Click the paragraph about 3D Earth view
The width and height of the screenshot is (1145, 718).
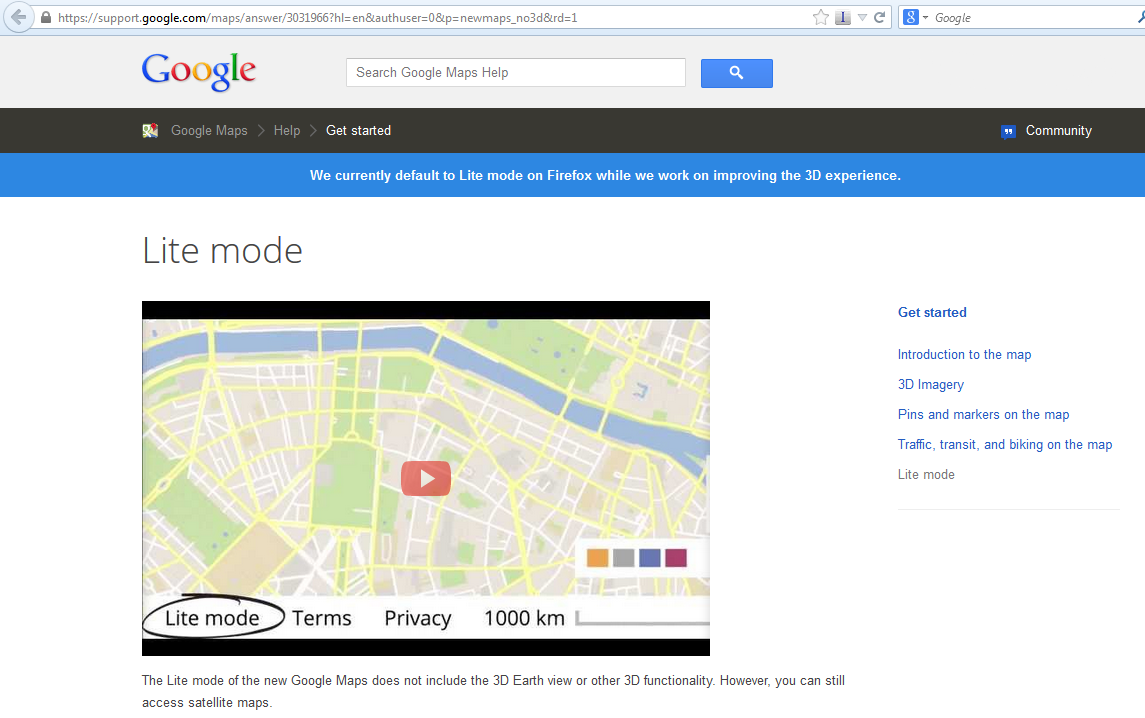[494, 691]
